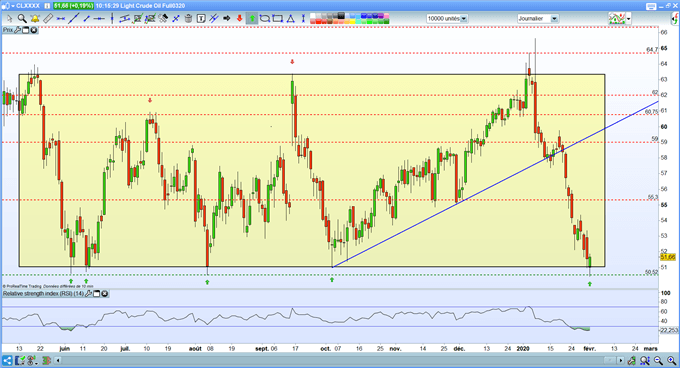Open the 10000 unités dropdown
Viewport: 680px width, 368px height.
point(447,19)
